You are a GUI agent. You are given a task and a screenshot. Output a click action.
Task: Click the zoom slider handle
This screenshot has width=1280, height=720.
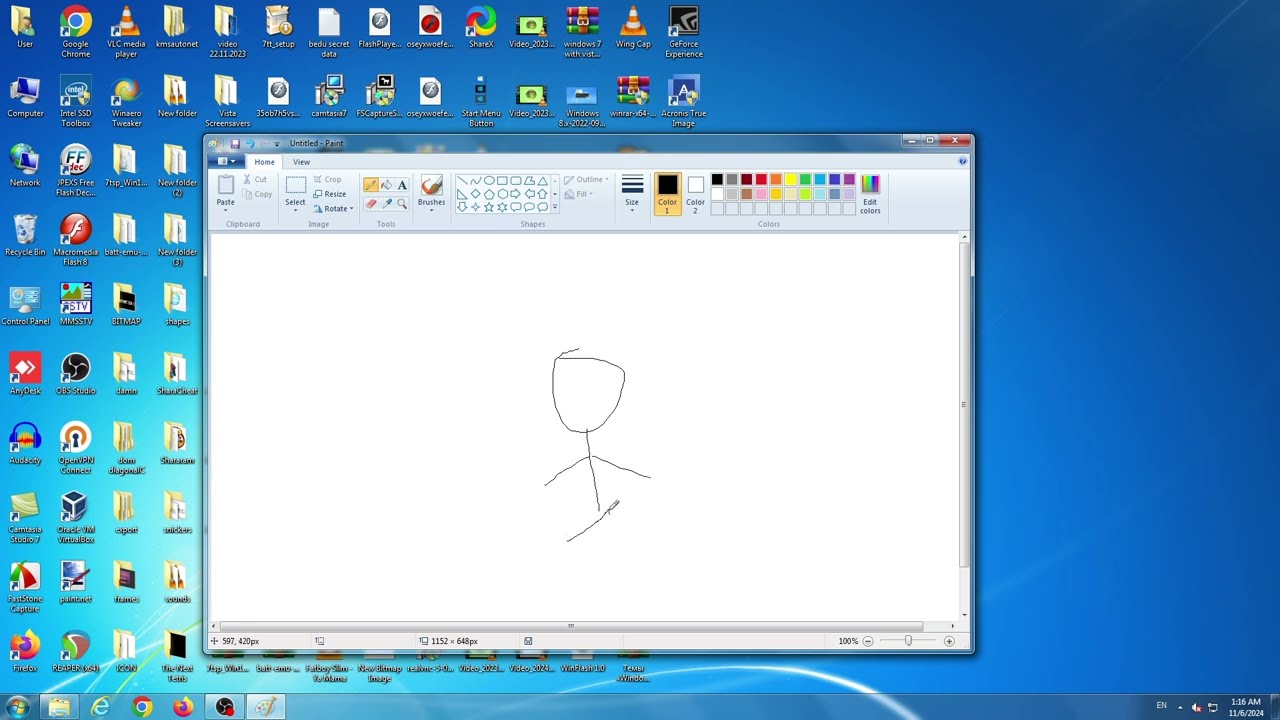click(x=908, y=641)
